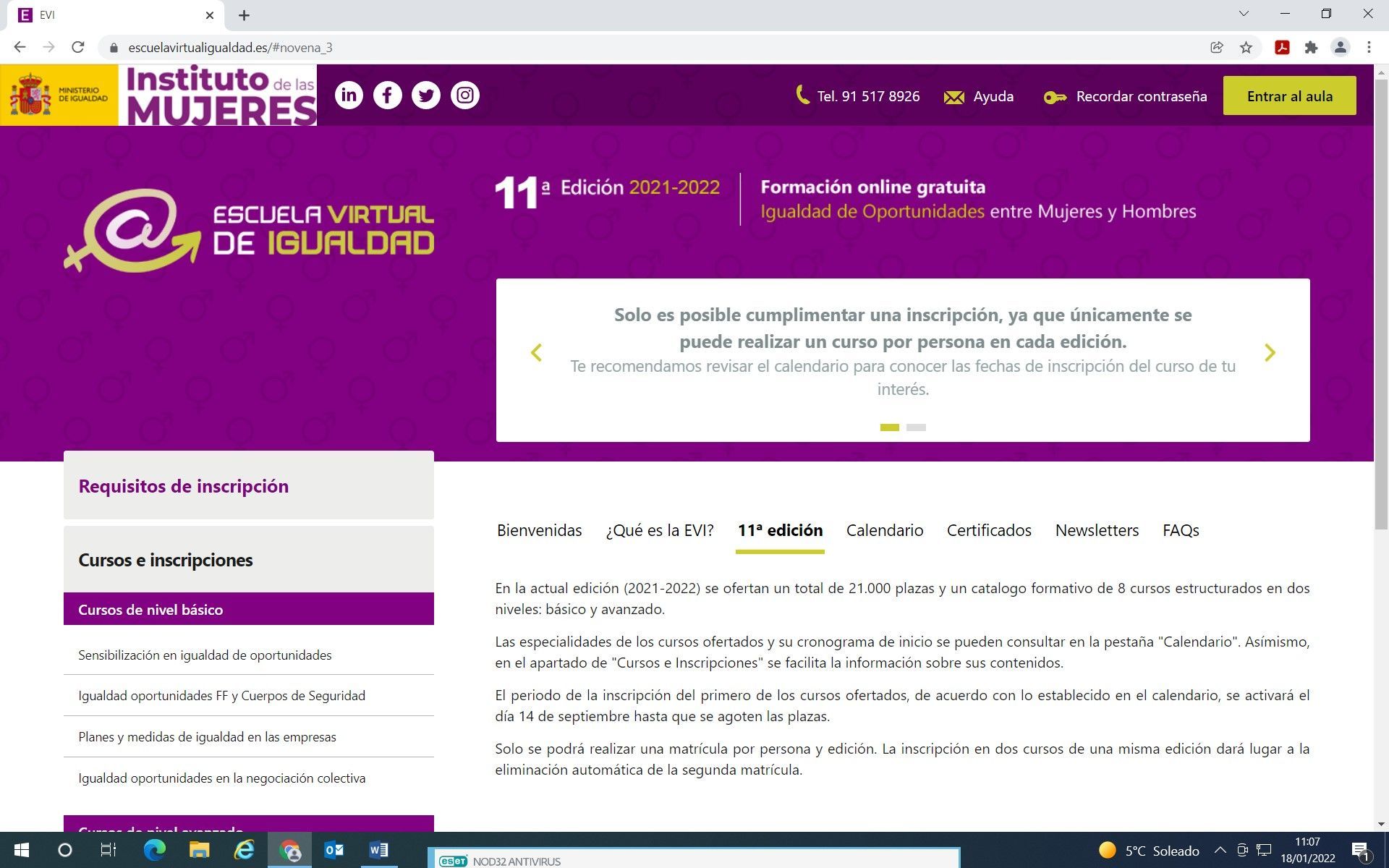The image size is (1389, 868).
Task: Click the browser back arrow
Action: [20, 48]
